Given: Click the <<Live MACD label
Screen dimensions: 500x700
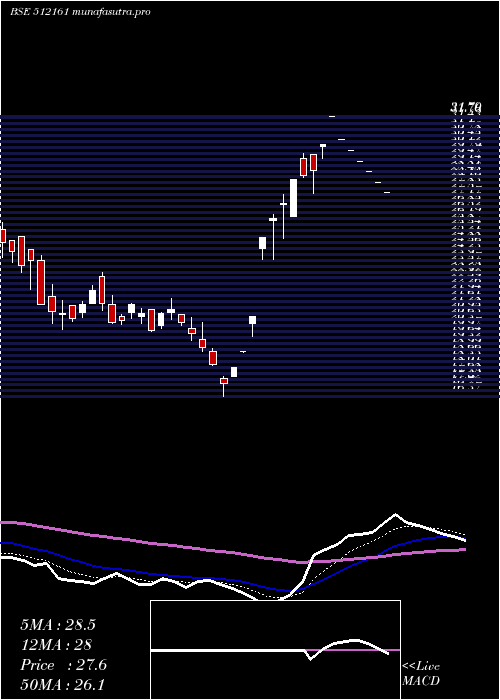Looking at the screenshot, I should (421, 674).
